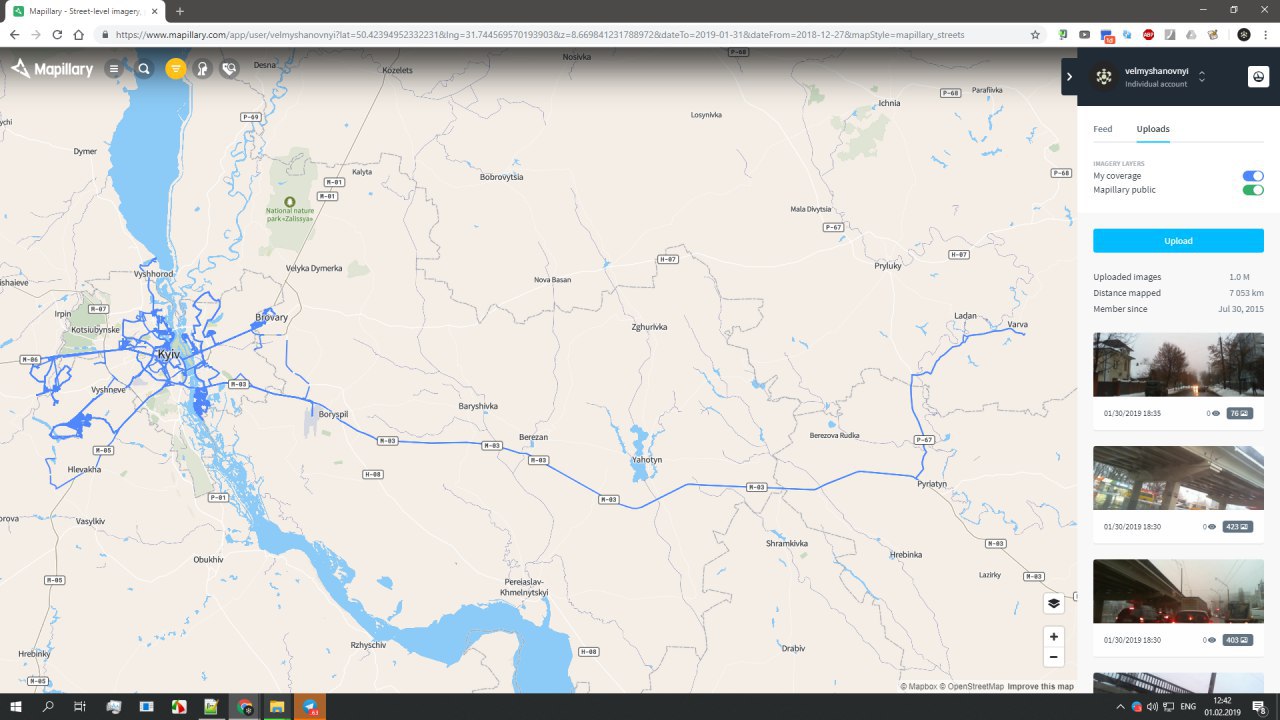Image resolution: width=1280 pixels, height=720 pixels.
Task: Zoom in the map with plus button
Action: point(1053,637)
